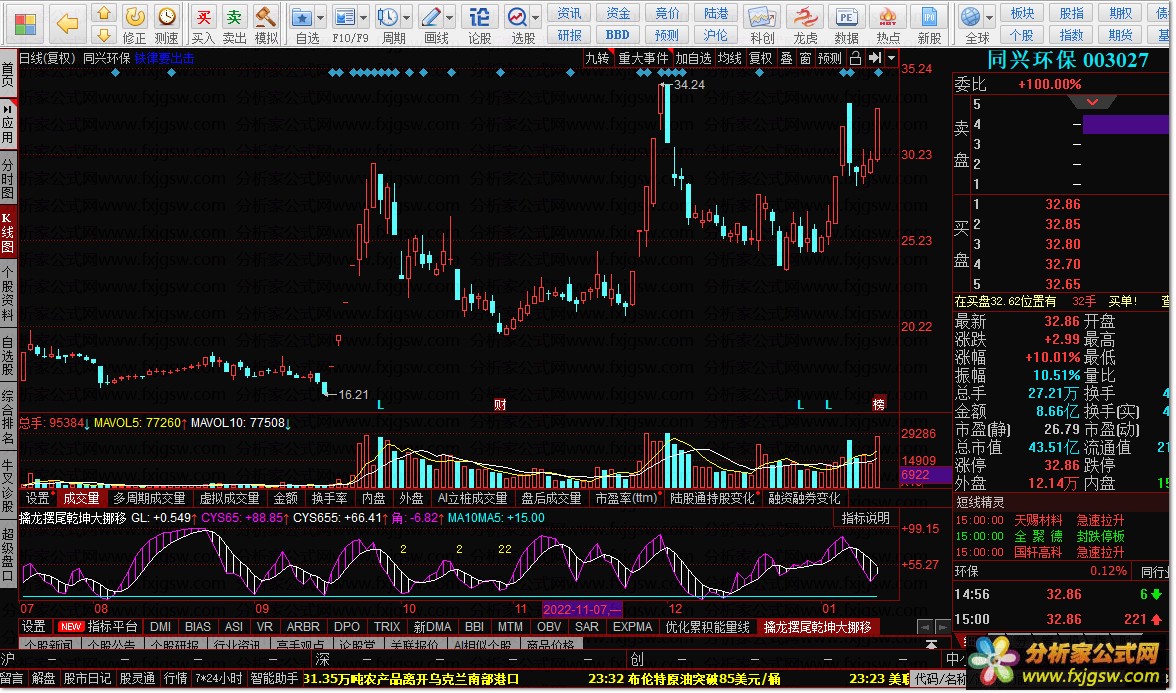Click the indicator tabs right scroll arrow
This screenshot has width=1176, height=693.
[944, 627]
